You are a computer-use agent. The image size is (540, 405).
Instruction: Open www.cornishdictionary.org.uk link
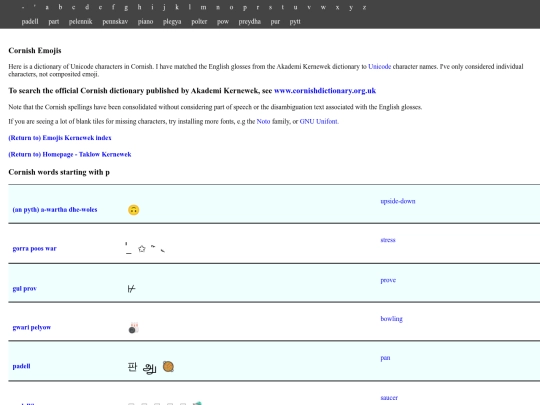pos(325,91)
